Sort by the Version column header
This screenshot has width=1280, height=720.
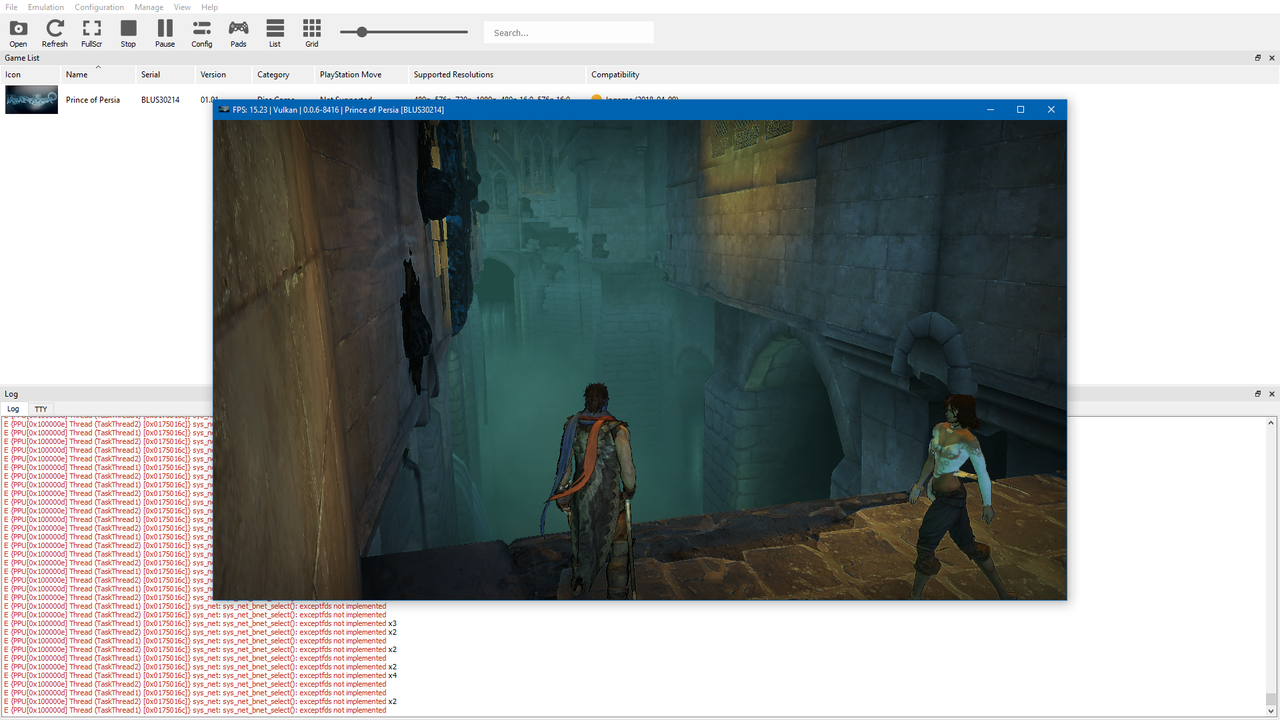coord(224,75)
